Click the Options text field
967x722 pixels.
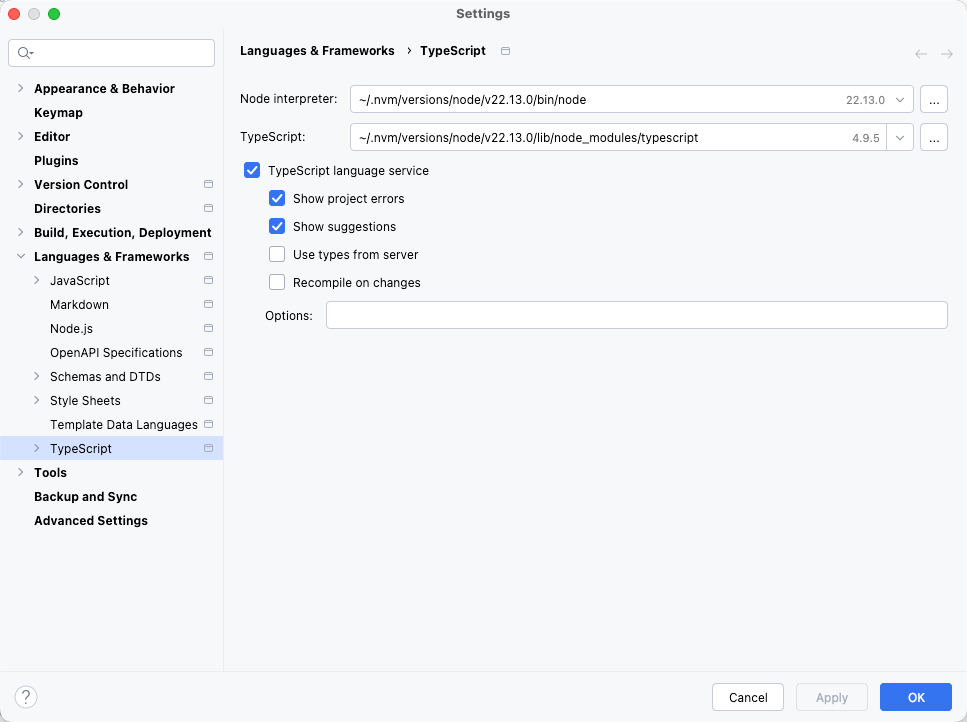click(x=636, y=315)
